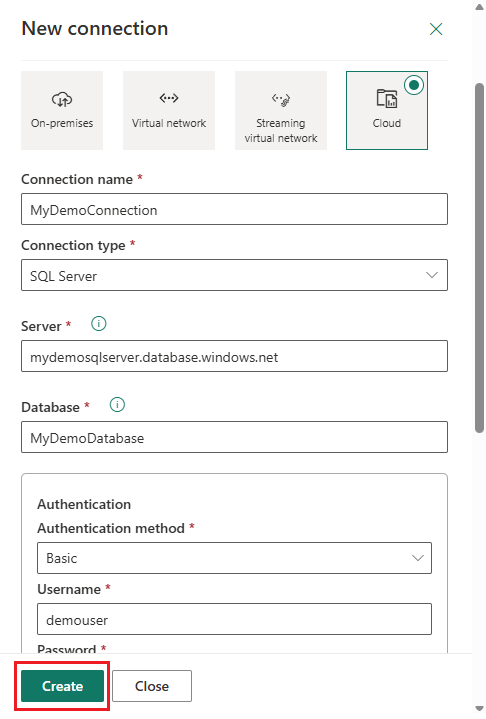486x719 pixels.
Task: Click the Close button
Action: 152,686
